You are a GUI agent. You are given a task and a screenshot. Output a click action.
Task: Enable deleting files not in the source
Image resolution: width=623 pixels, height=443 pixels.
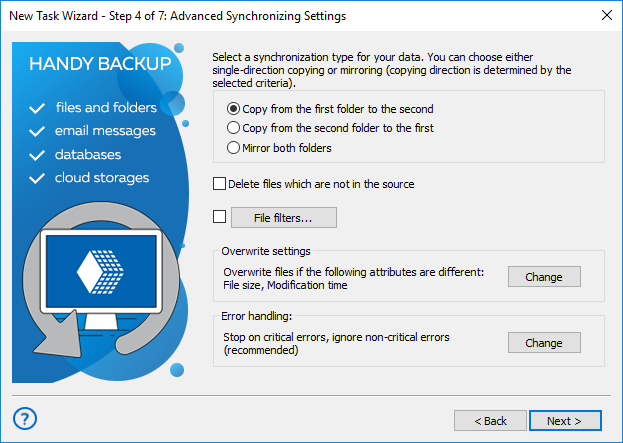220,184
